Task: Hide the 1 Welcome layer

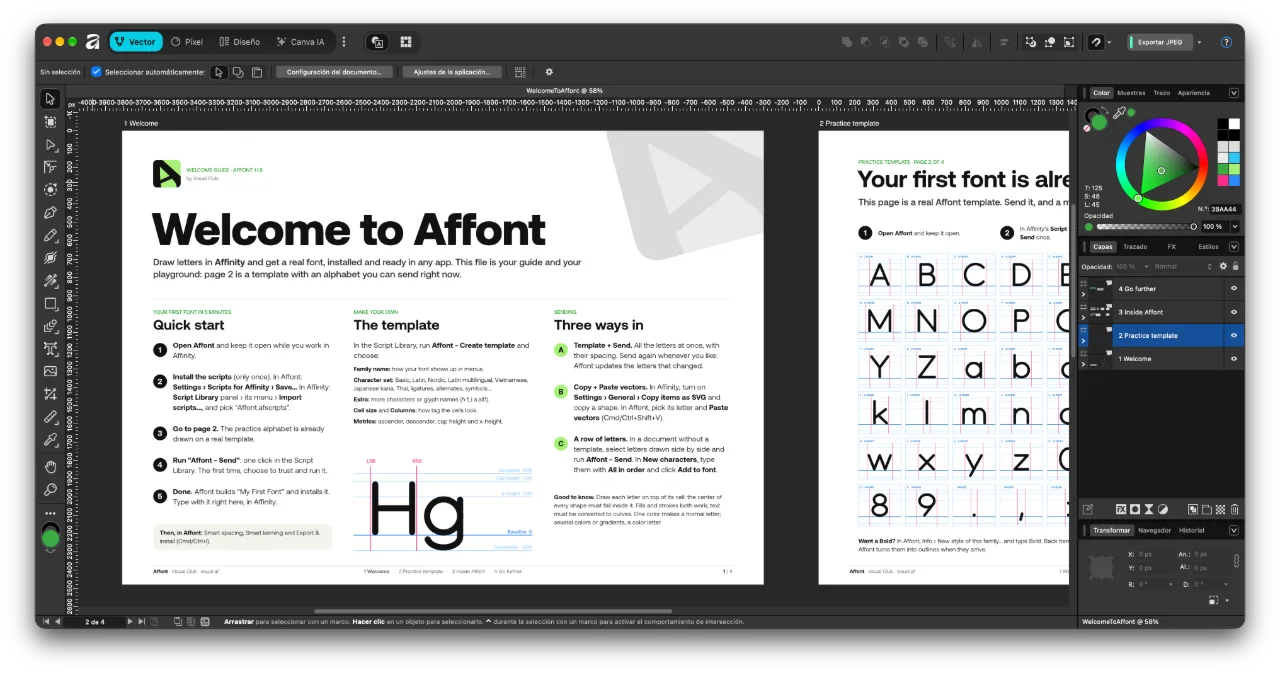Action: tap(1233, 358)
